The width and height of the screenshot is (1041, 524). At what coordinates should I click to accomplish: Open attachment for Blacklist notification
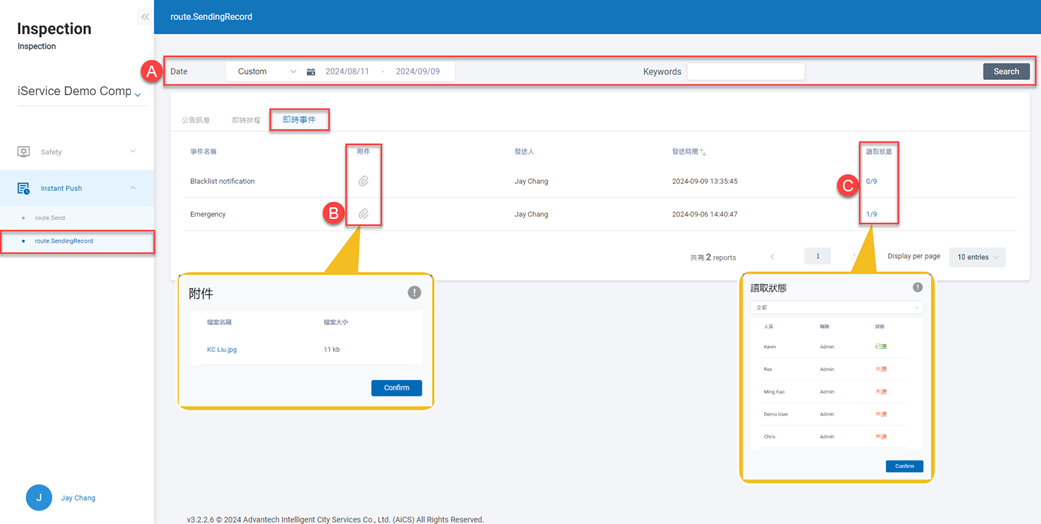(363, 181)
